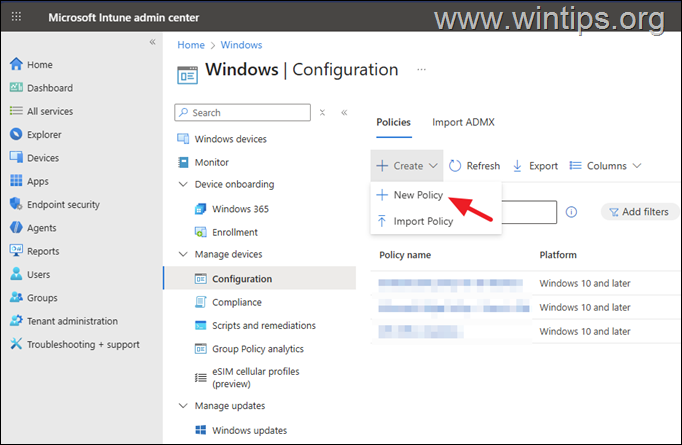Viewport: 682px width, 445px height.
Task: Click the Users person icon
Action: [x=16, y=274]
